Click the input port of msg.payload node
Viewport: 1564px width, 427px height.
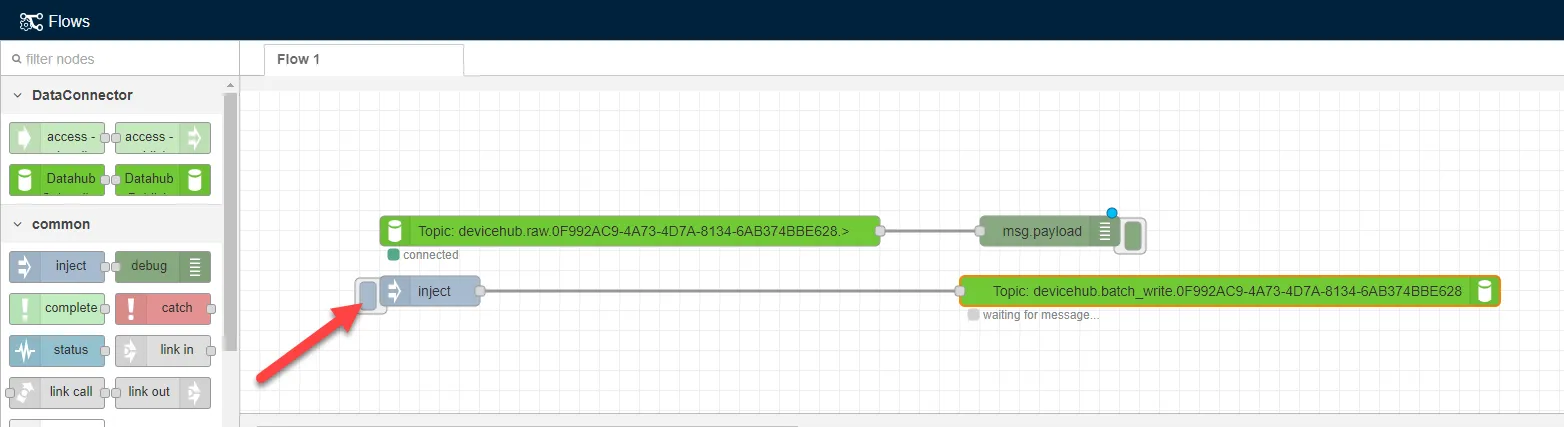tap(980, 231)
